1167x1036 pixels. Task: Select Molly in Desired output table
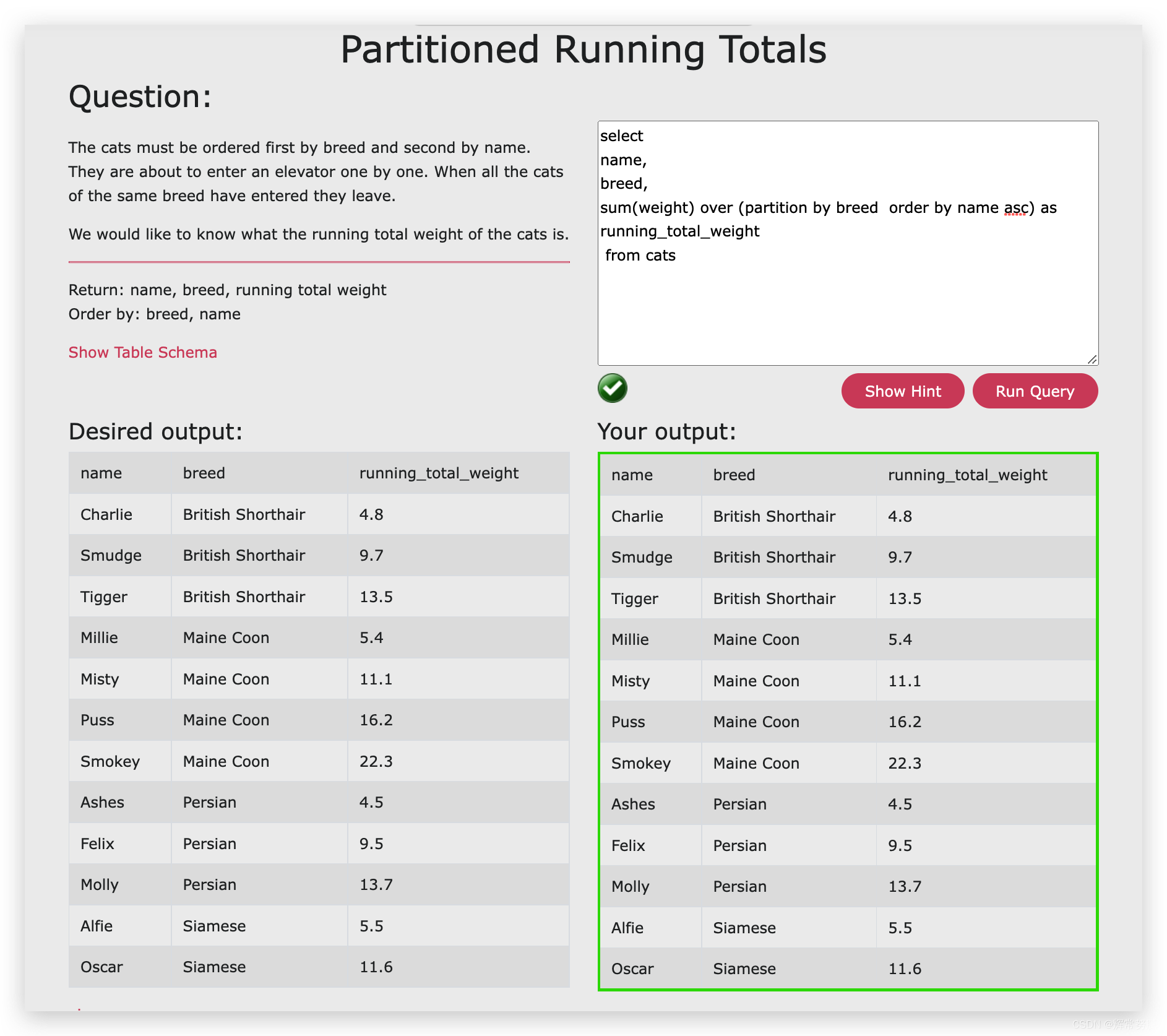pos(99,884)
